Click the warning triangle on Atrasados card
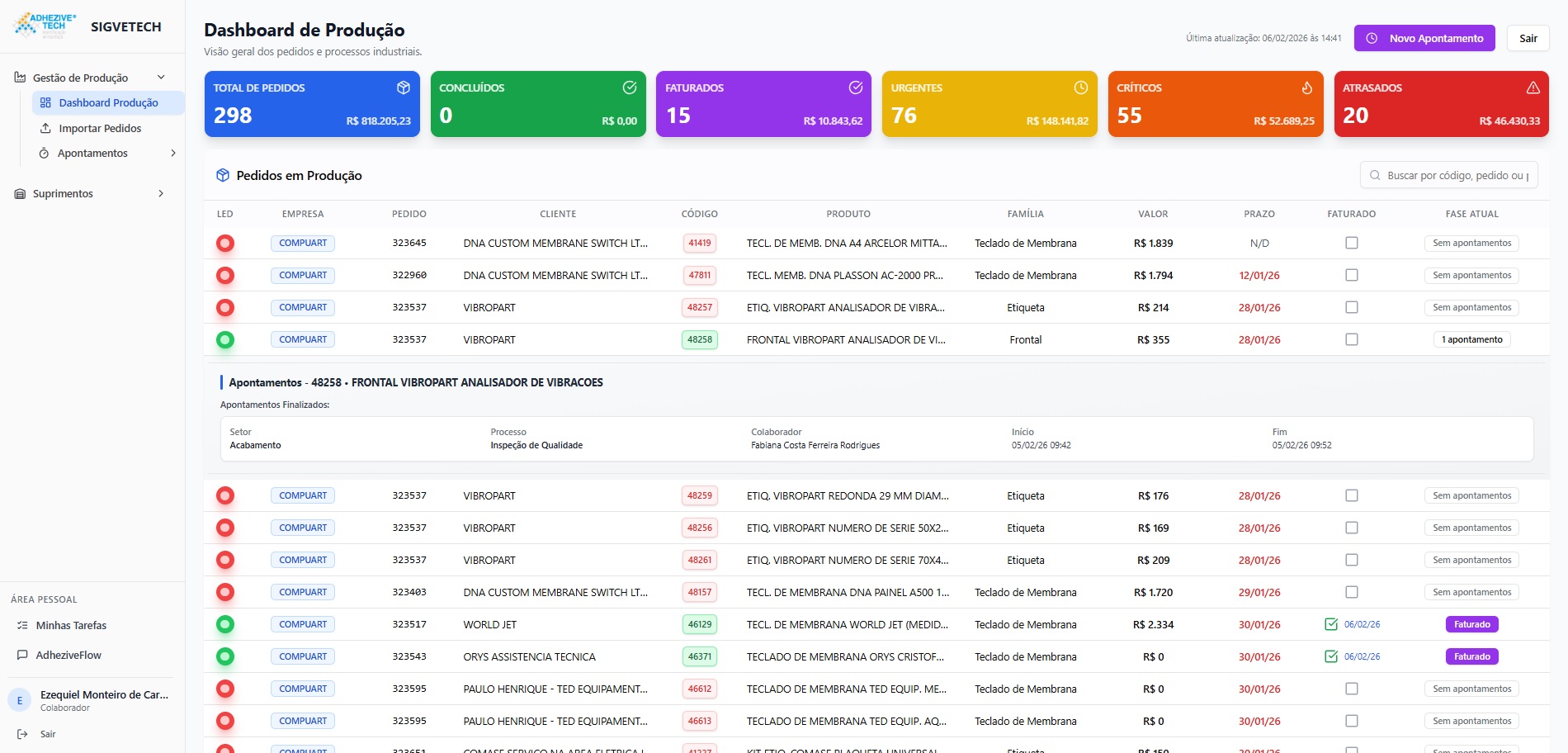The image size is (1568, 753). [1533, 88]
